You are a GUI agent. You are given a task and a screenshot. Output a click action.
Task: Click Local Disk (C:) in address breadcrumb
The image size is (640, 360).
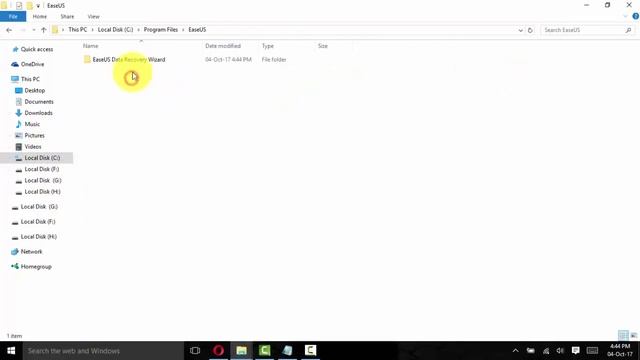tap(116, 30)
